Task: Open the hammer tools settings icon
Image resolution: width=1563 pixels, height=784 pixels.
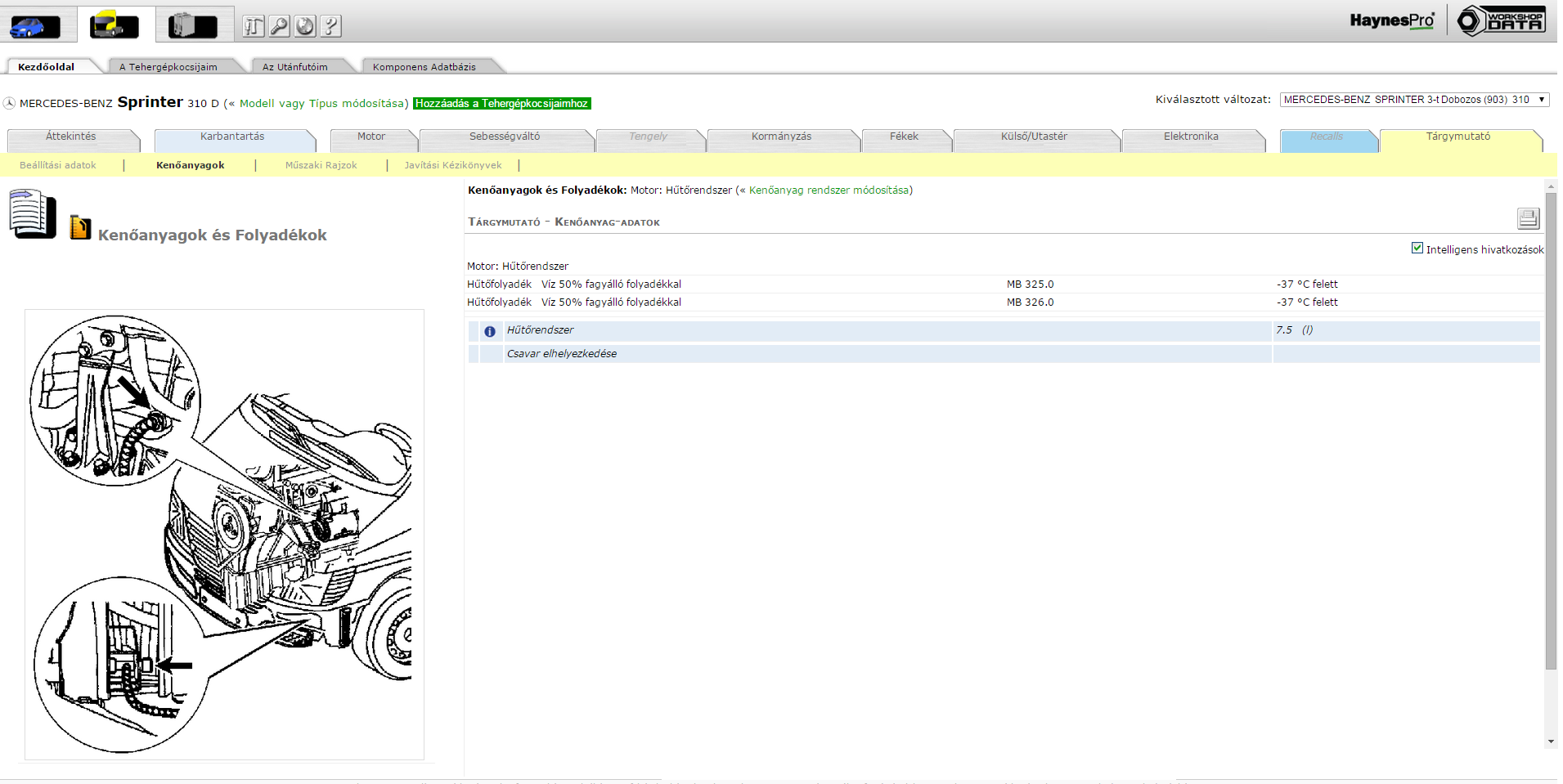Action: [254, 27]
